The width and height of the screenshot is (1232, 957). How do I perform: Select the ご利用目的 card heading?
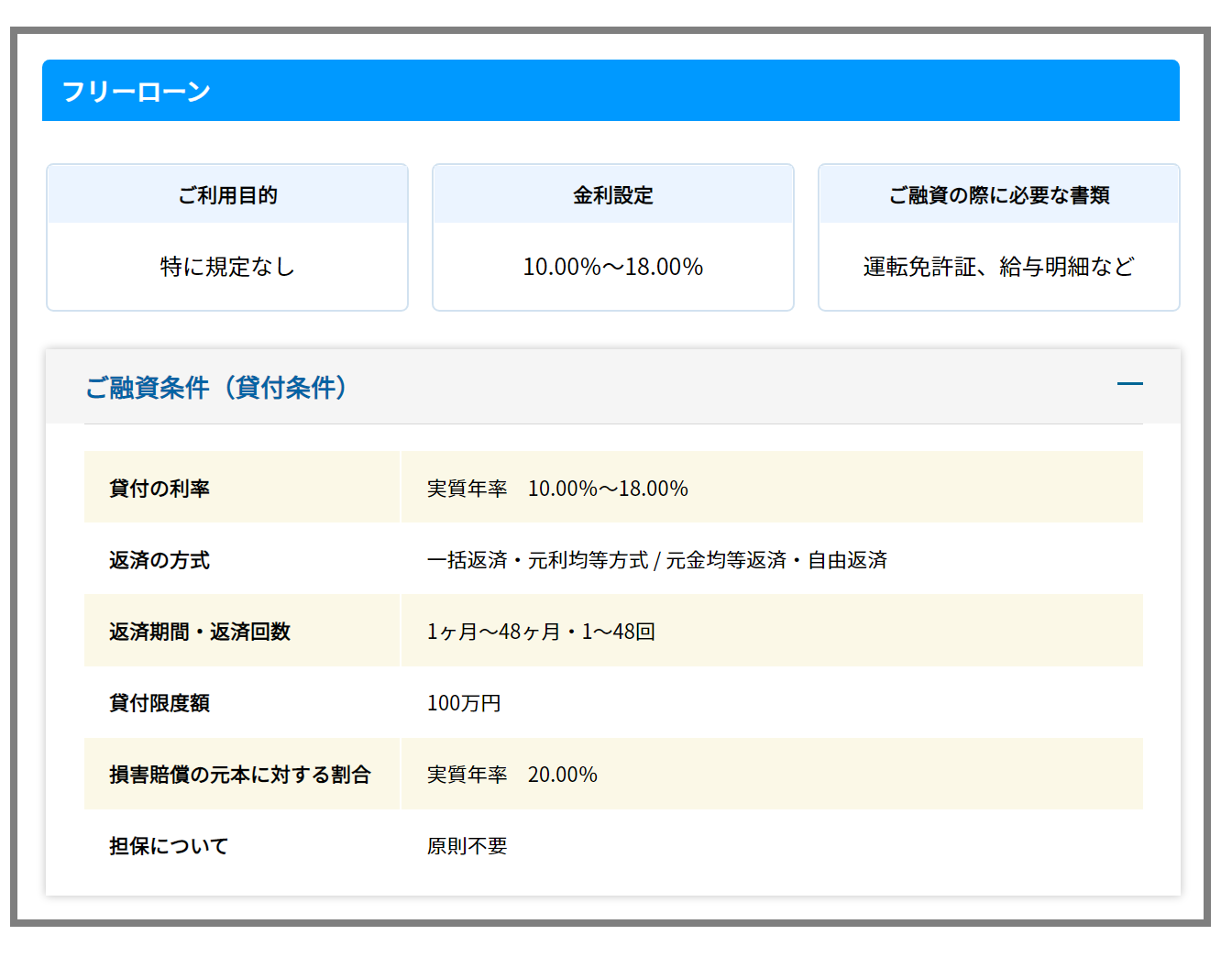coord(227,195)
